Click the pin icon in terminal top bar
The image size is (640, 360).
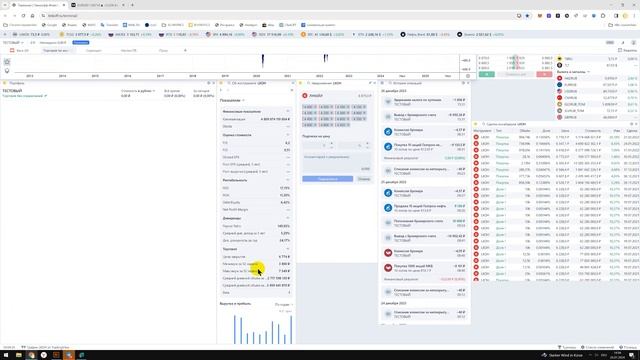pos(623,42)
